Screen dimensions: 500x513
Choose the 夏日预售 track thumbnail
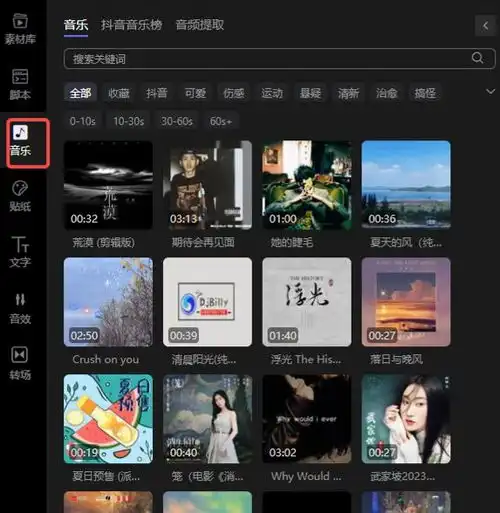click(108, 419)
